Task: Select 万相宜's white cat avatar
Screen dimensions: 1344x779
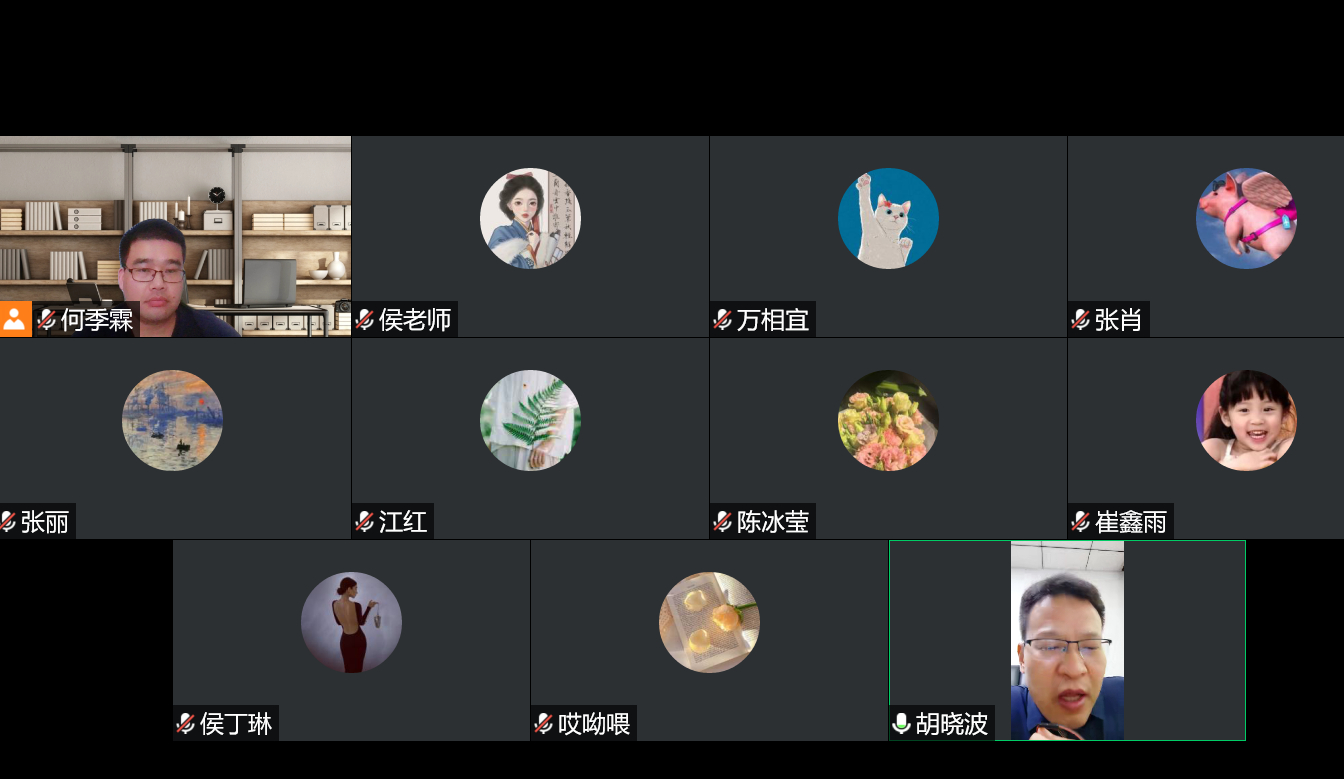Action: click(888, 218)
